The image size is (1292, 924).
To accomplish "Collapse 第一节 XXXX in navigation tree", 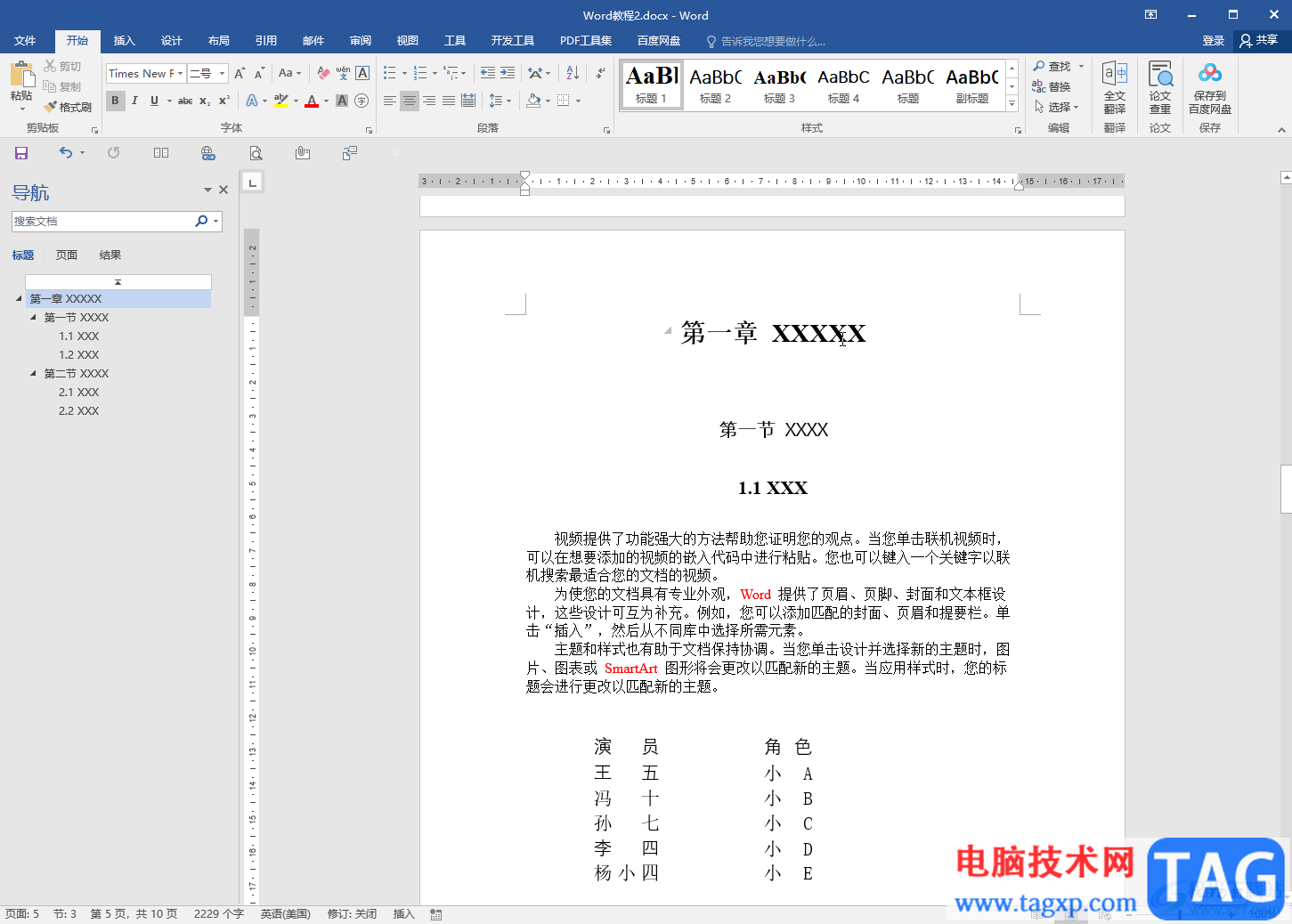I will (34, 317).
